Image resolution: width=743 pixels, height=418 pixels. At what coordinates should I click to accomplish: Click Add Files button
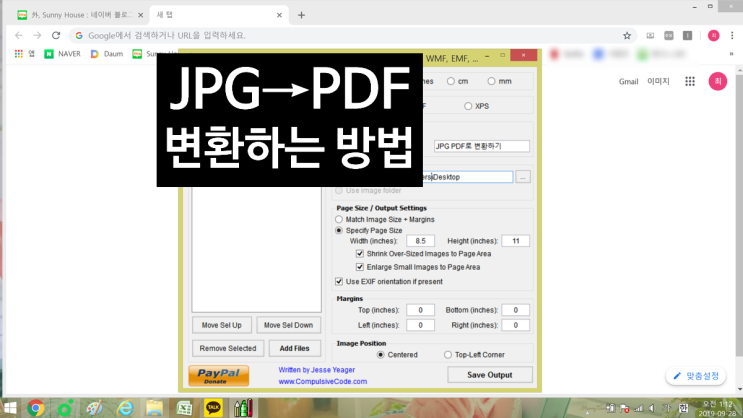[294, 348]
